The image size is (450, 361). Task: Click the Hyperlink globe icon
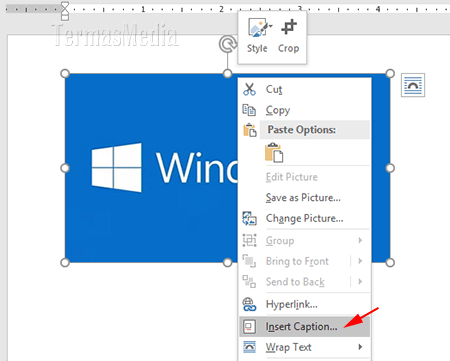249,304
